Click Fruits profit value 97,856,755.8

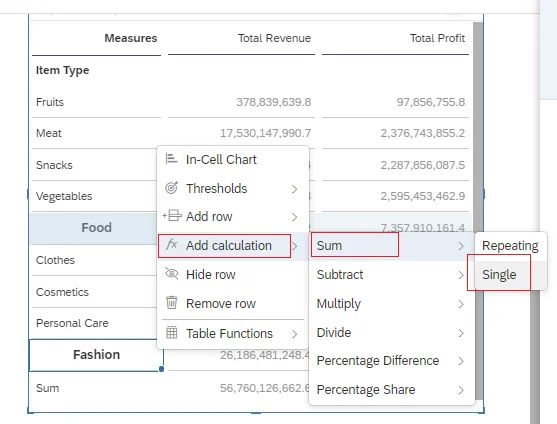coord(431,102)
